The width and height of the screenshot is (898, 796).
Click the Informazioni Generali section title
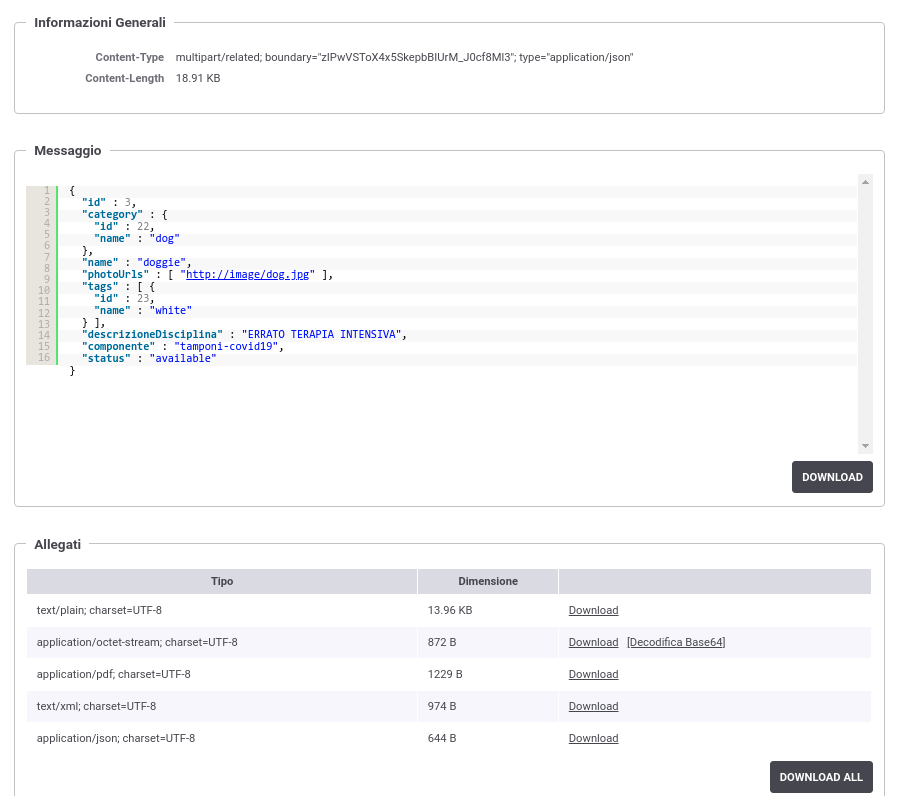point(100,22)
